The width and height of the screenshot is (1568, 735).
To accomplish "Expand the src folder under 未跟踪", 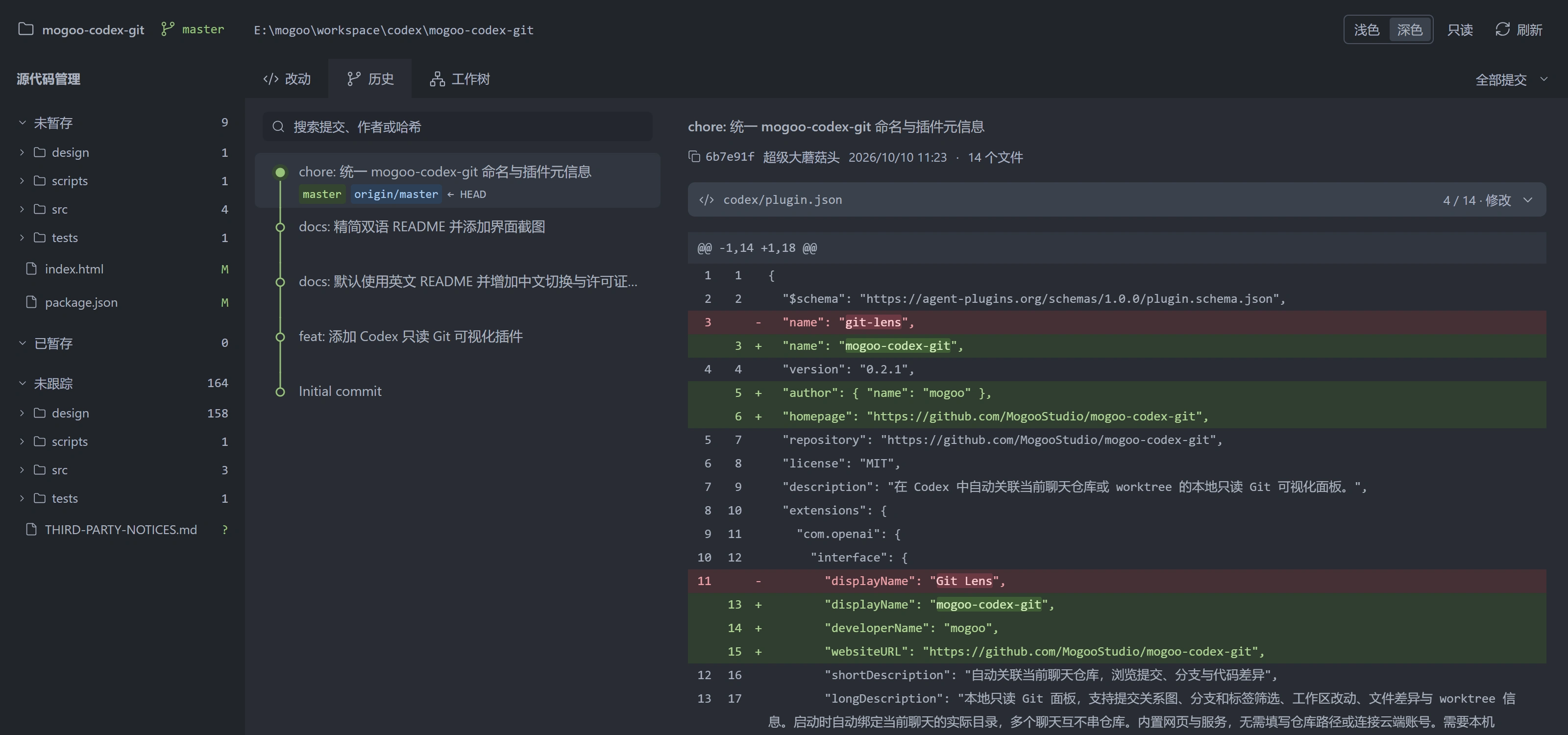I will 22,470.
